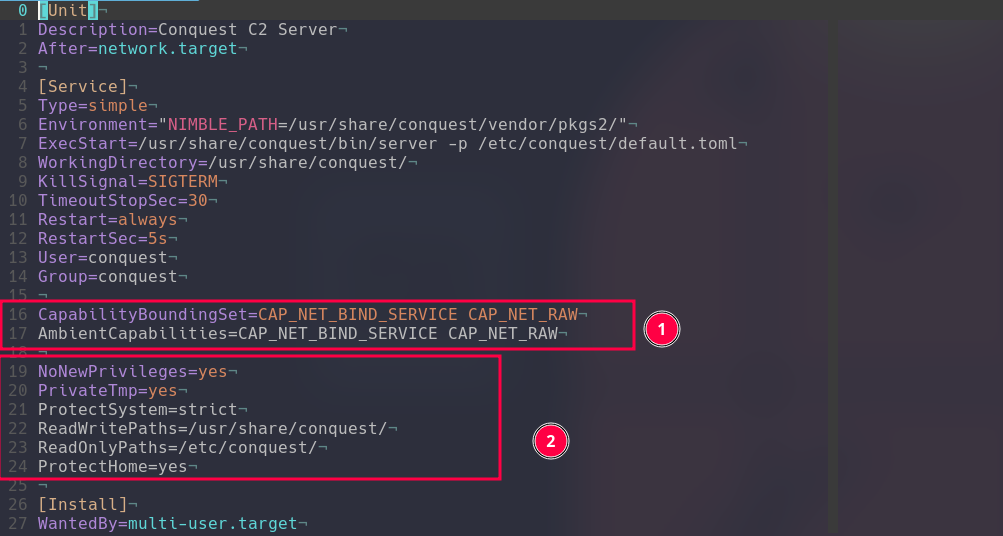Click the Type=simple line
The height and width of the screenshot is (536, 1003).
click(92, 105)
